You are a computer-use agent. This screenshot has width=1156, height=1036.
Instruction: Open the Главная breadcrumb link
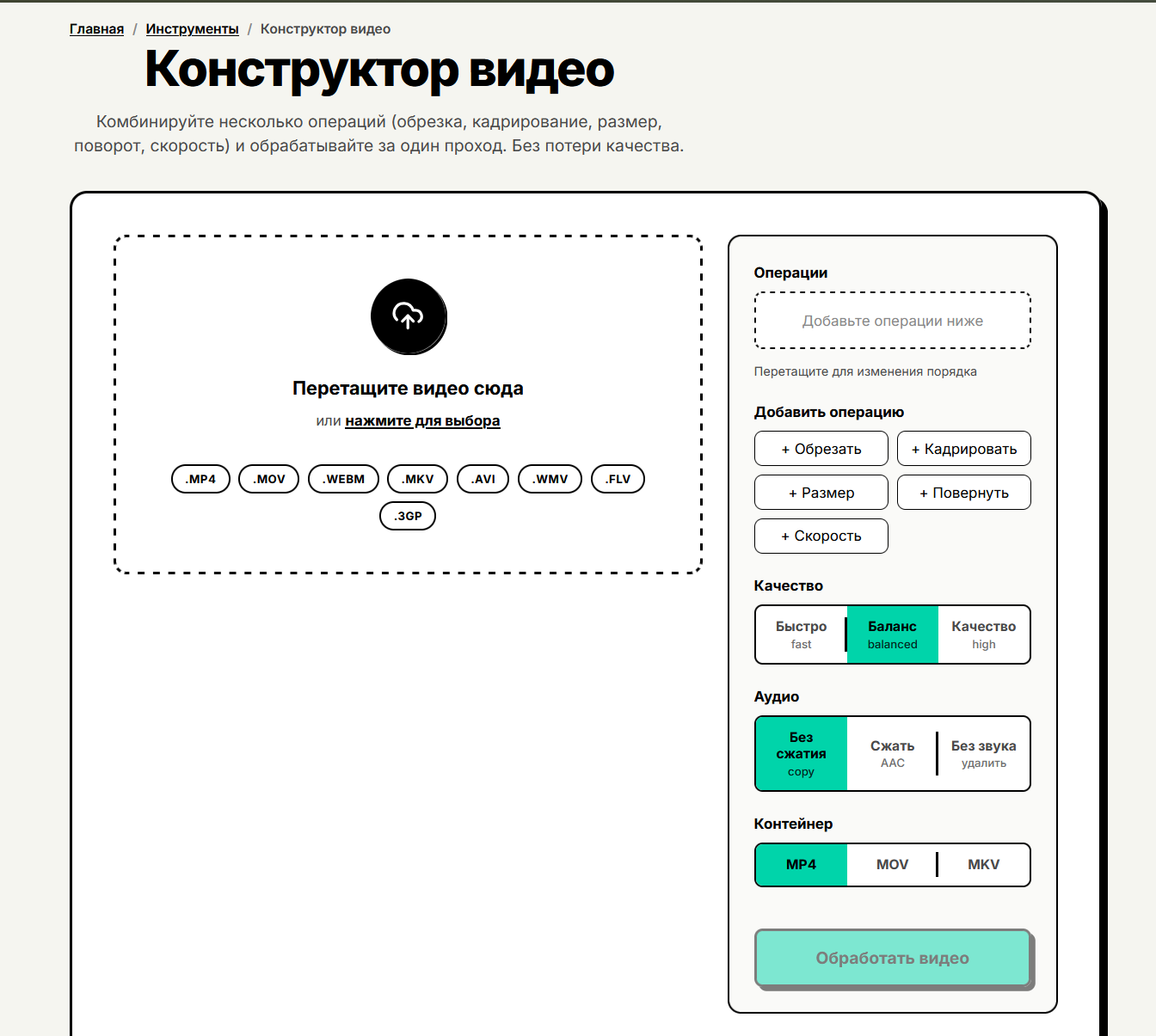pyautogui.click(x=96, y=29)
